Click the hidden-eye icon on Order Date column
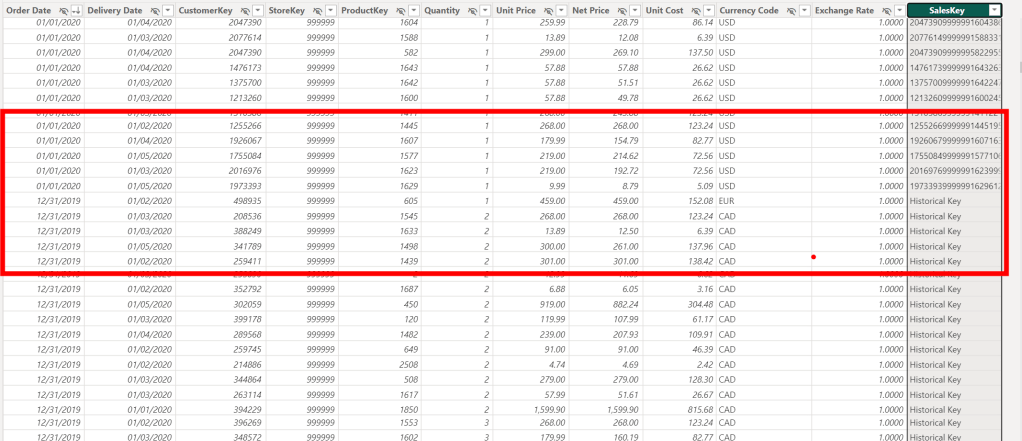Viewport: 1022px width, 441px height. click(64, 10)
